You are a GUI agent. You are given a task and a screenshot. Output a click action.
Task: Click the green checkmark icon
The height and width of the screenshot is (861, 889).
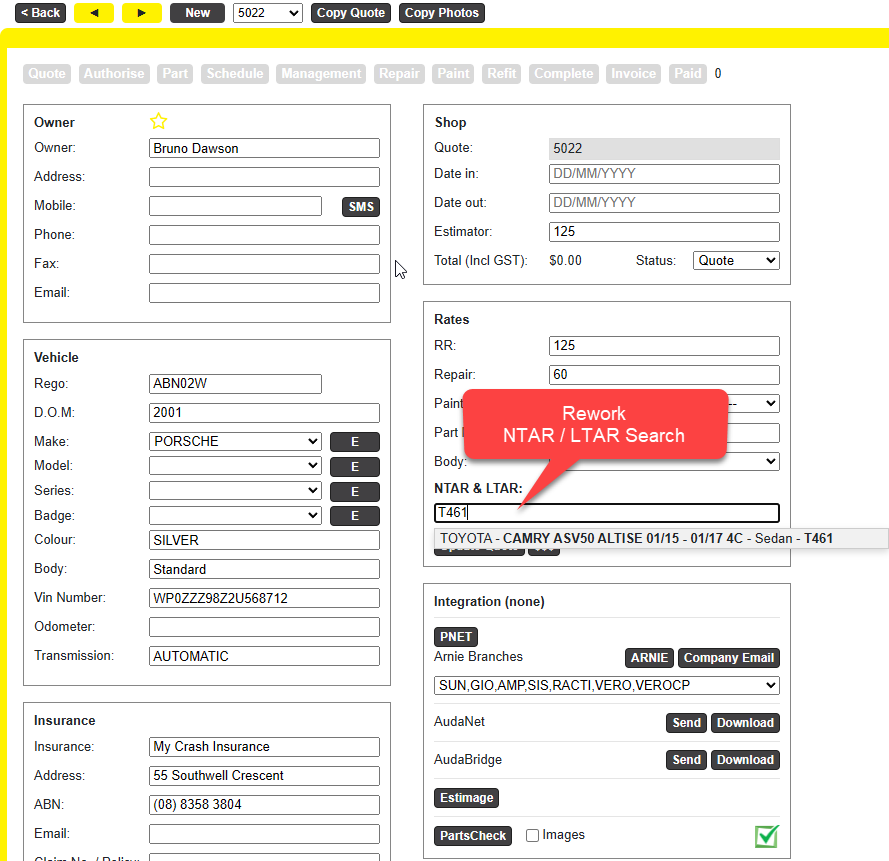[767, 836]
